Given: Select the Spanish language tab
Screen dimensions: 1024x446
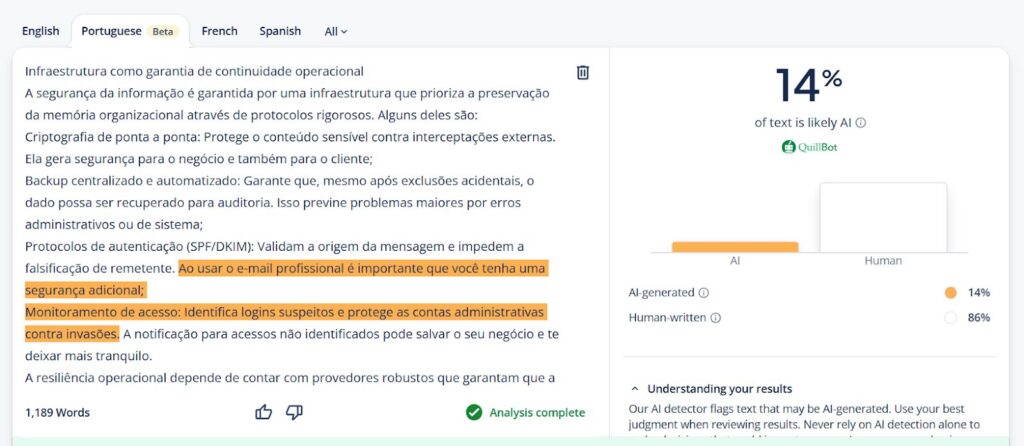Looking at the screenshot, I should 280,31.
